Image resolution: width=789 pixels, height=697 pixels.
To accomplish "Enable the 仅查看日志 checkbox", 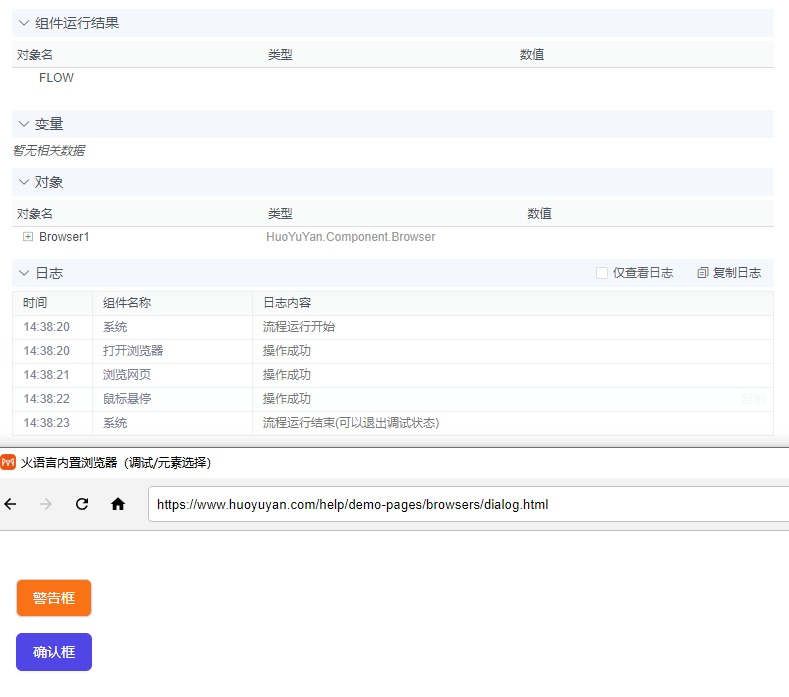I will pyautogui.click(x=602, y=273).
